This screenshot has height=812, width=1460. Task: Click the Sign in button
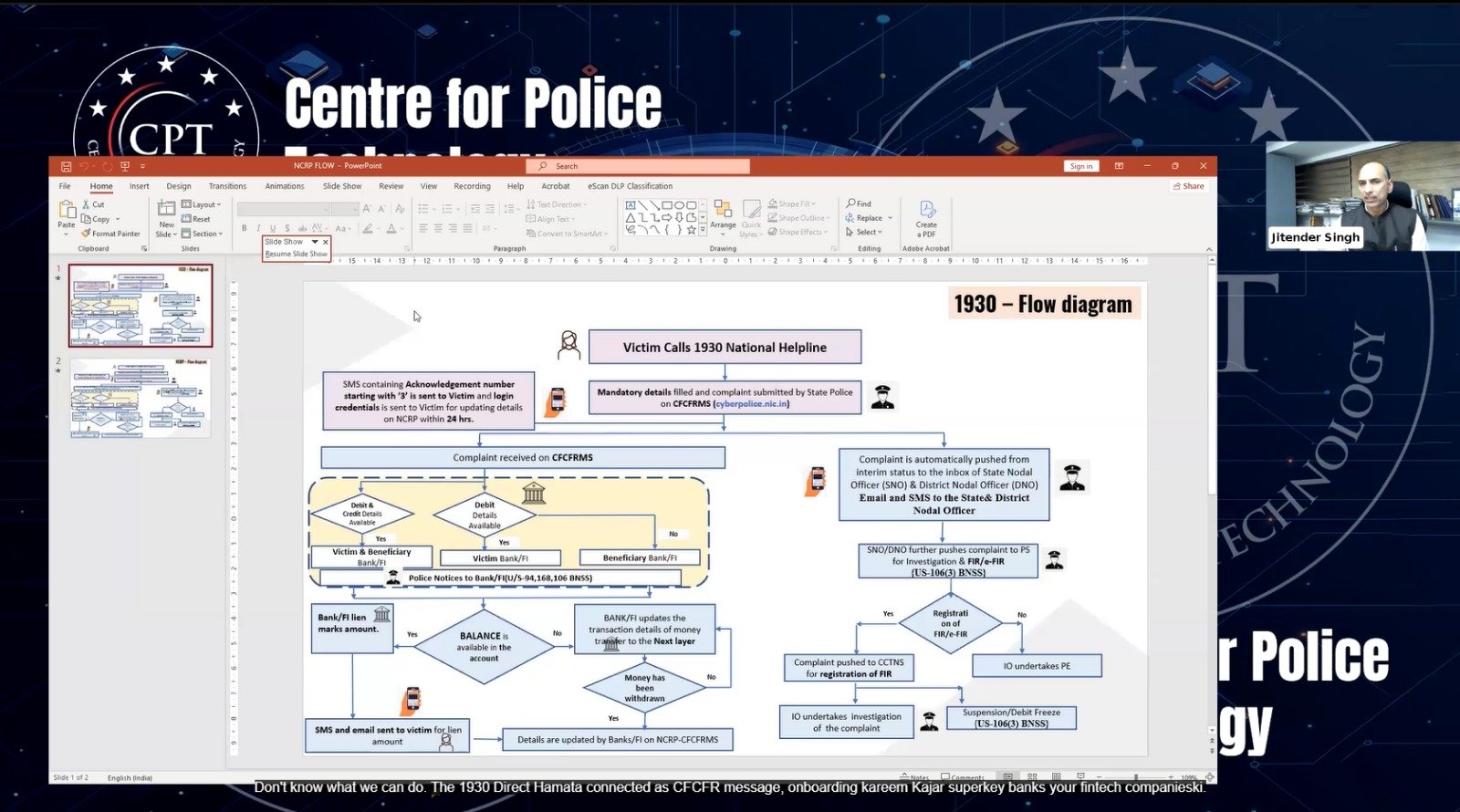point(1080,166)
